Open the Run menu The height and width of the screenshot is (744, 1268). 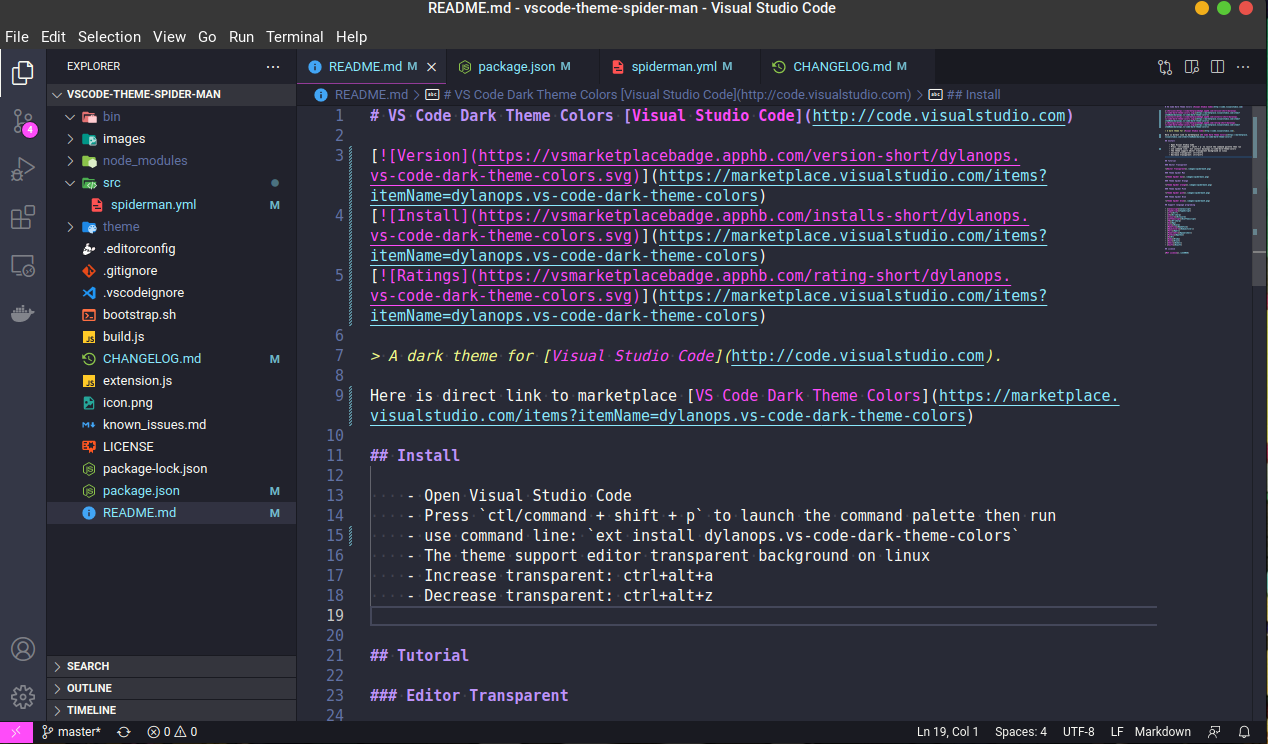tap(241, 36)
